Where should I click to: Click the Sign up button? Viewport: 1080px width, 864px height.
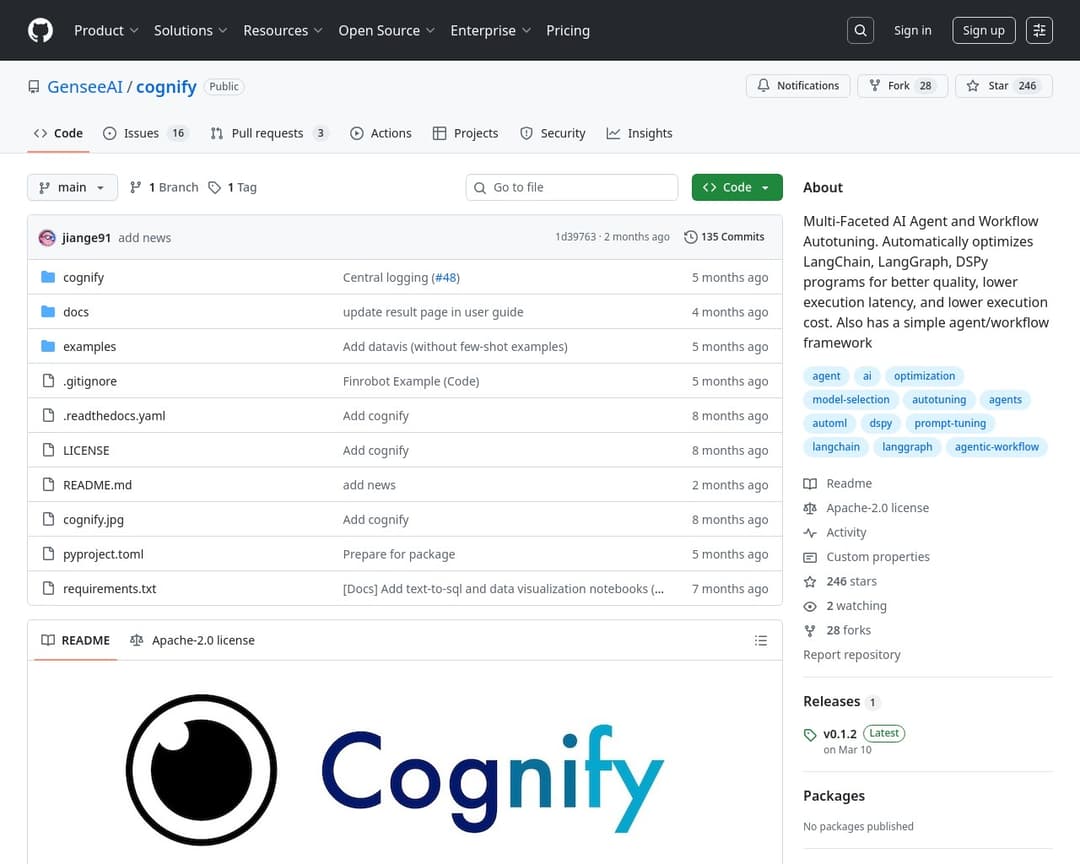[983, 30]
